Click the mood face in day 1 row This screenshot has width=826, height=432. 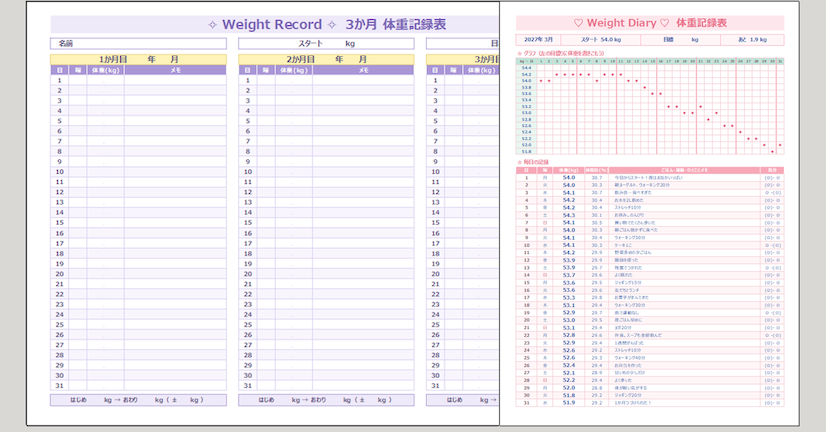[772, 178]
